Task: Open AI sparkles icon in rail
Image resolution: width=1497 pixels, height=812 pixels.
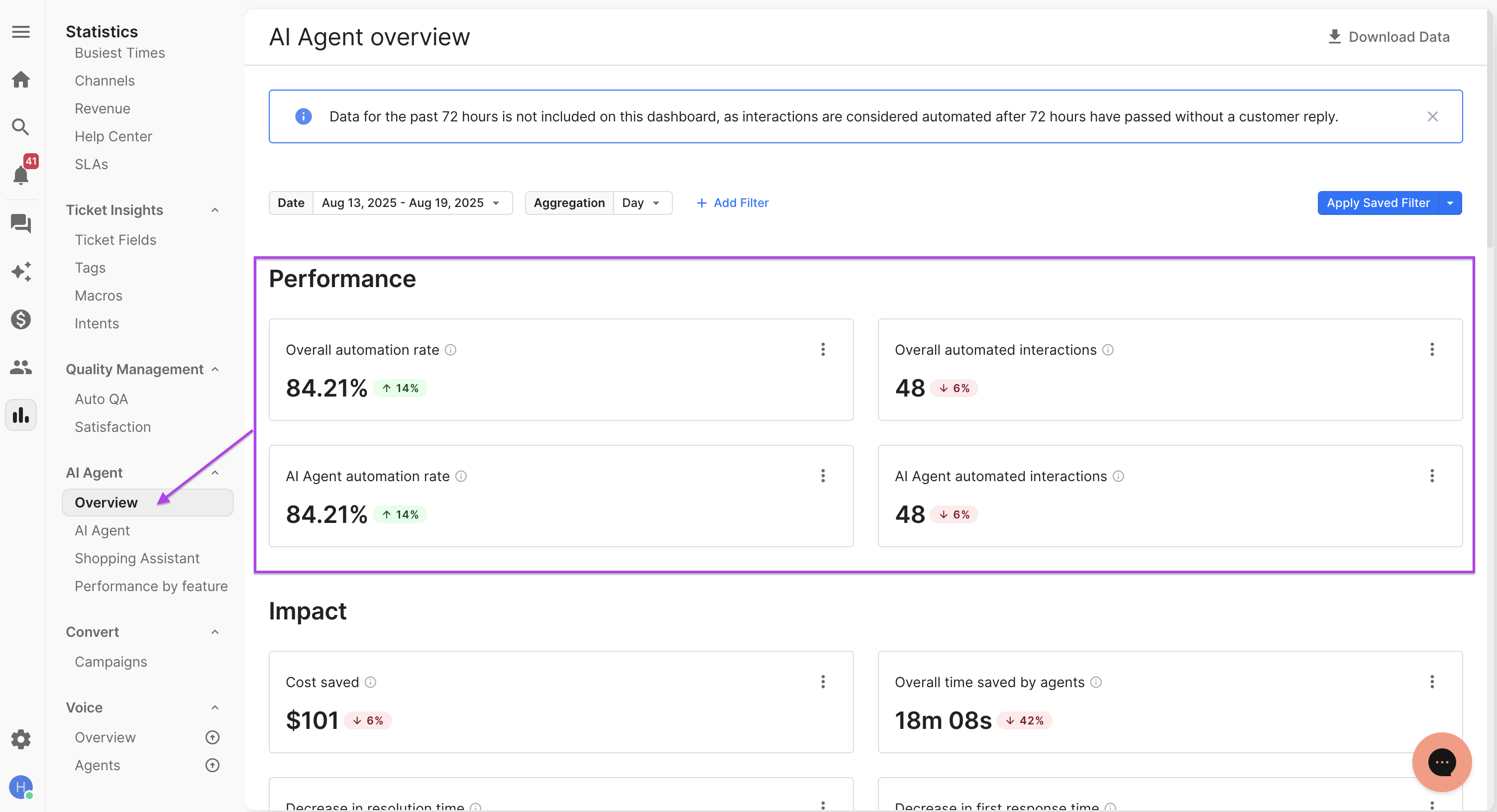Action: coord(21,271)
